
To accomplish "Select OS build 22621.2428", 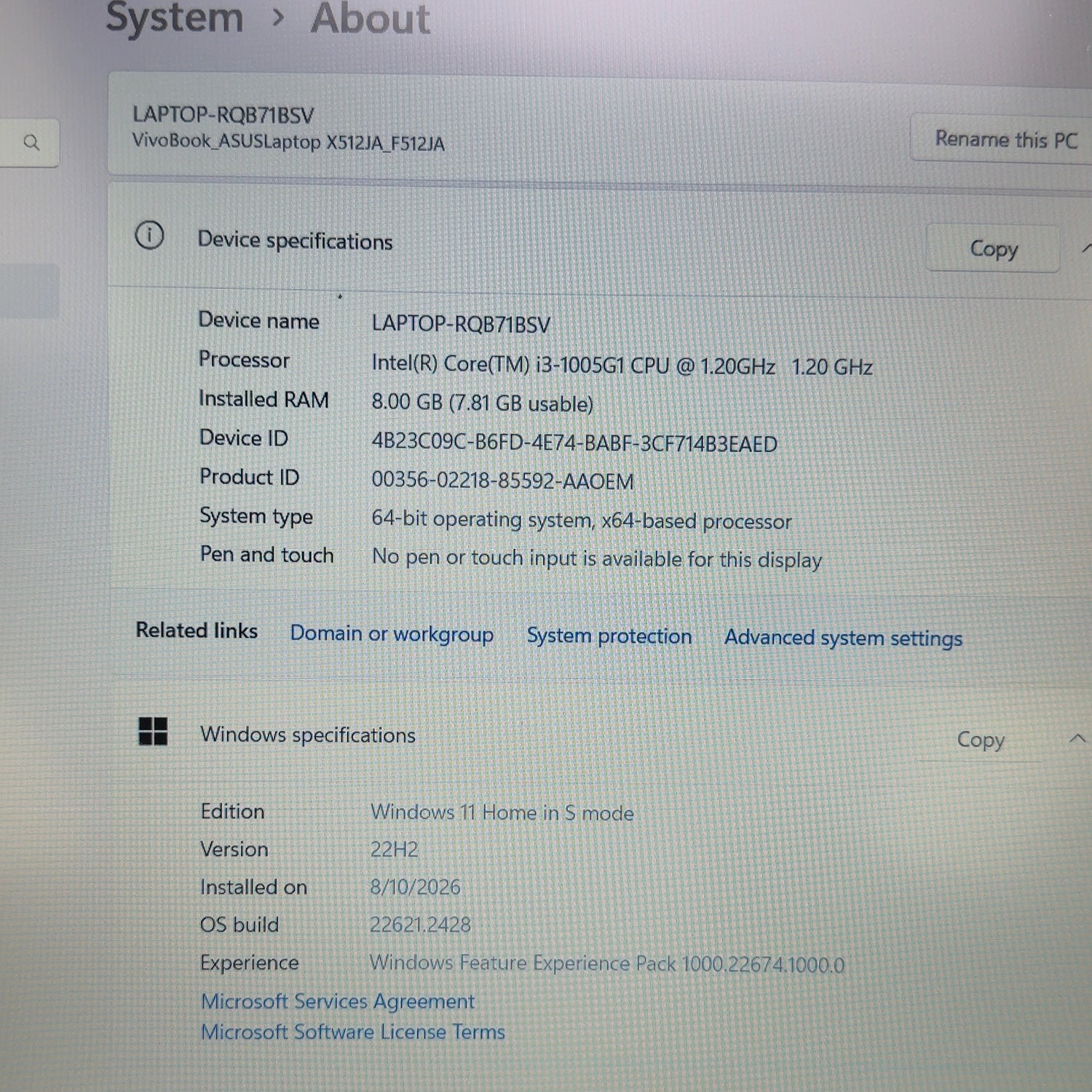I will (x=420, y=925).
